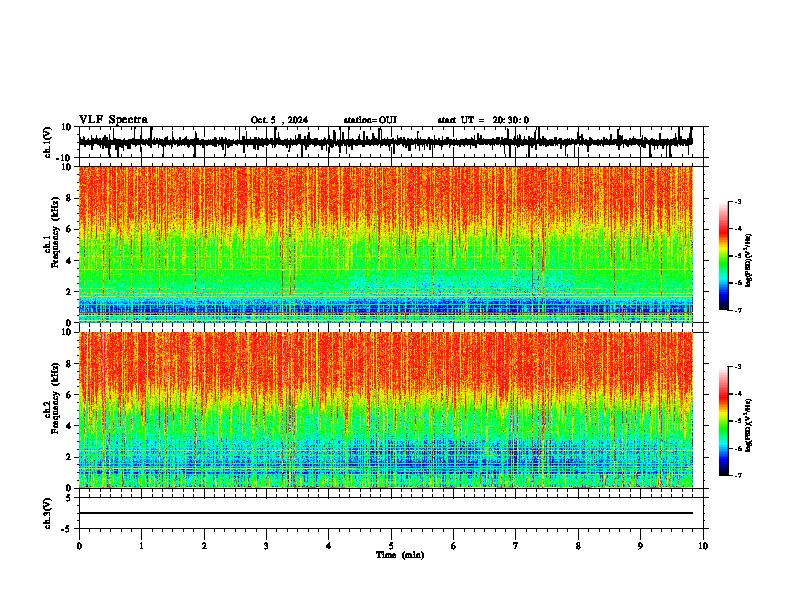Click the "-7" label on ch.2 color bar
792x612 pixels.
(738, 475)
